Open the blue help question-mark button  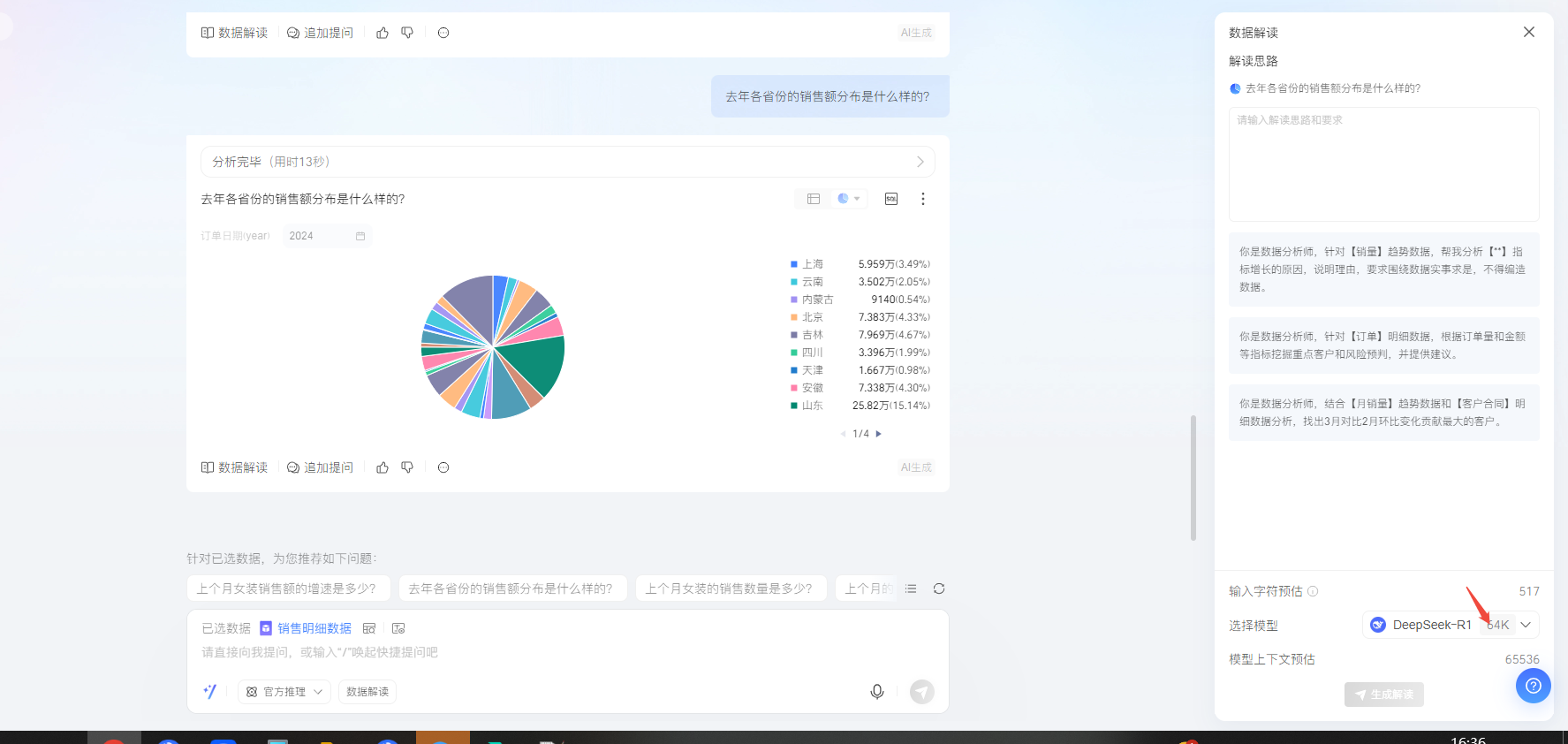tap(1534, 686)
